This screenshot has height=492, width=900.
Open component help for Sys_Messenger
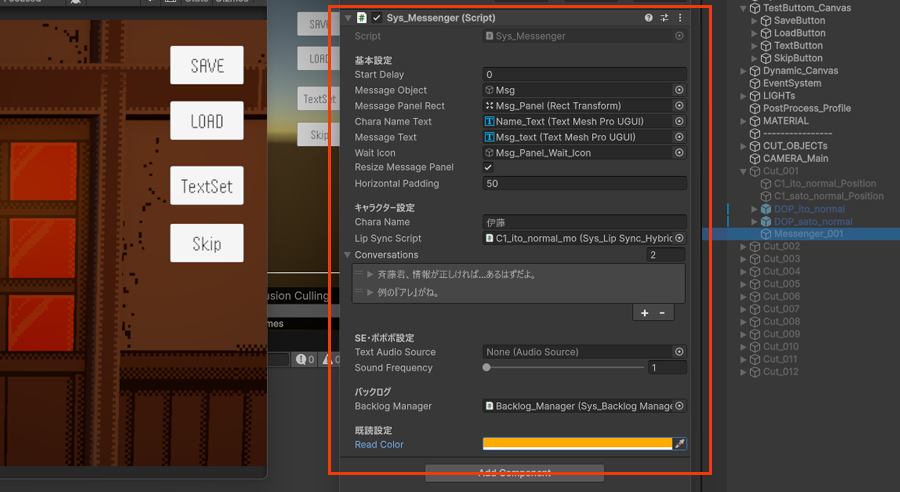pyautogui.click(x=648, y=18)
